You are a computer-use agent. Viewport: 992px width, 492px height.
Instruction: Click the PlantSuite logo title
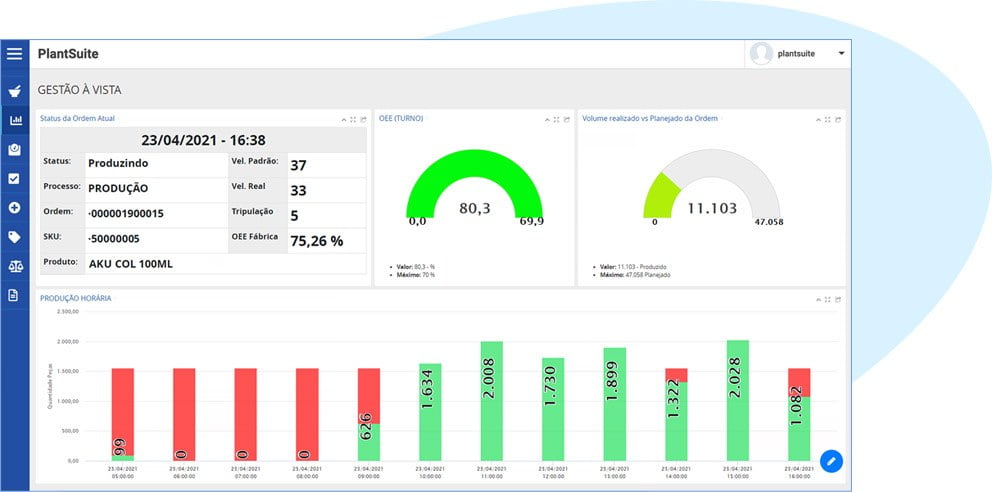[68, 54]
